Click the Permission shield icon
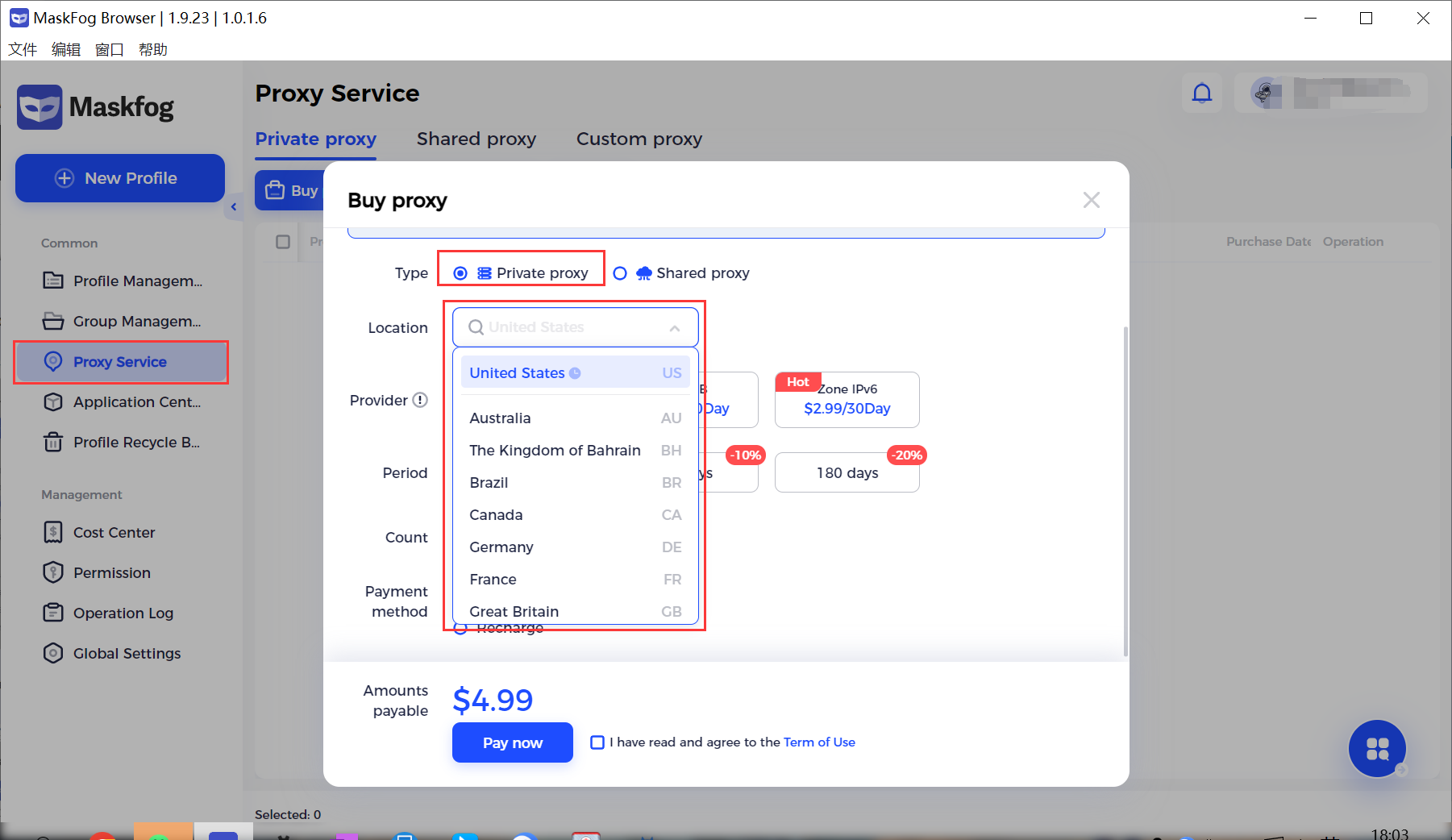This screenshot has width=1452, height=840. click(53, 572)
